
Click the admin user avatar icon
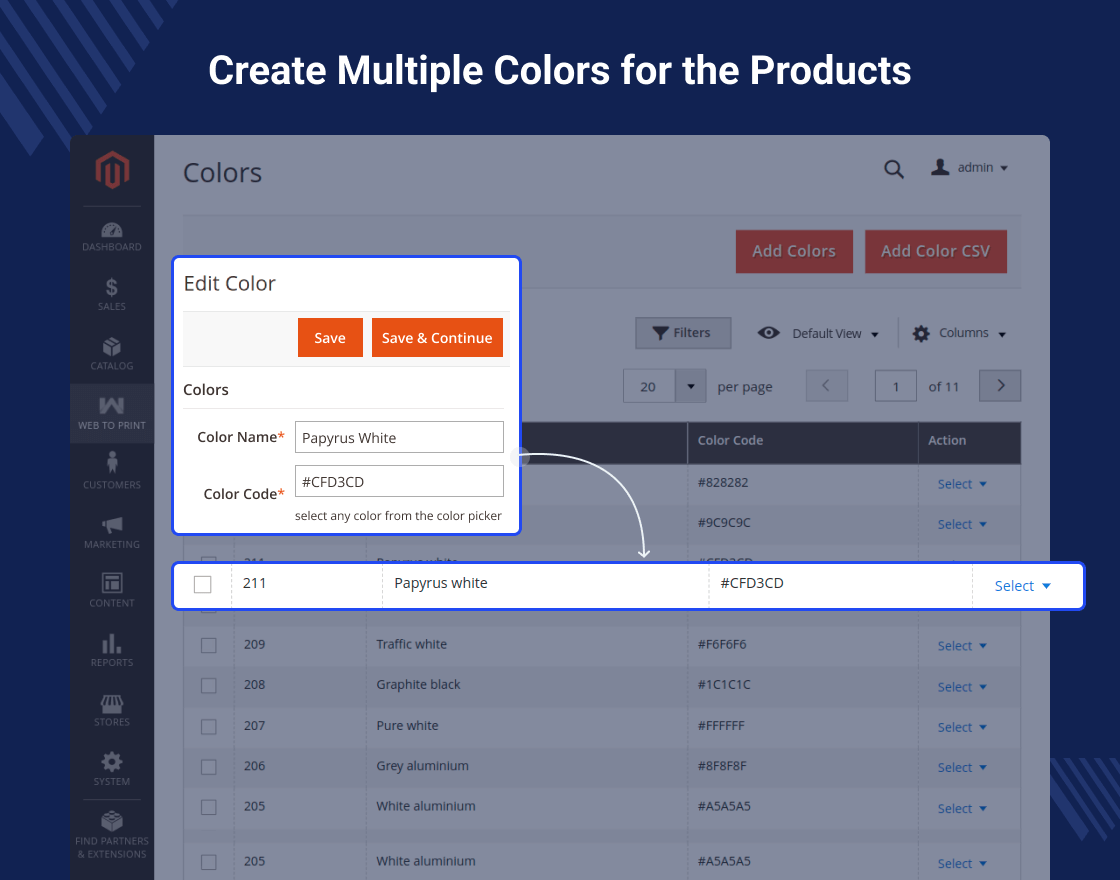[940, 167]
